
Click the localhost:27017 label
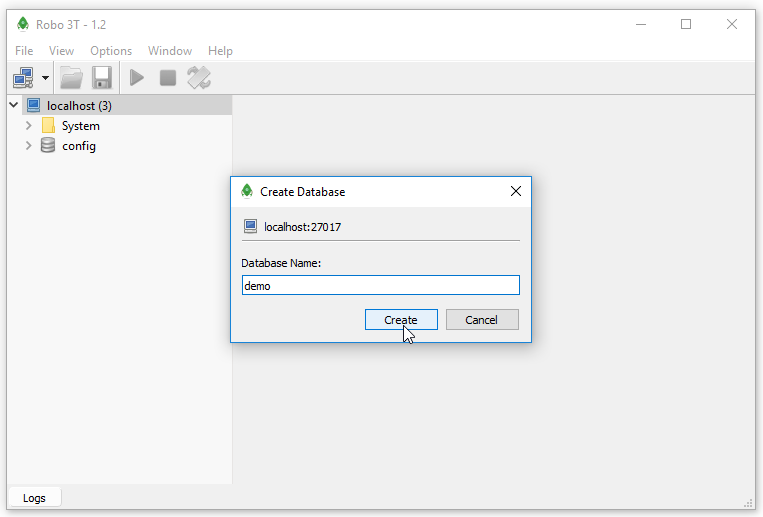tap(303, 227)
